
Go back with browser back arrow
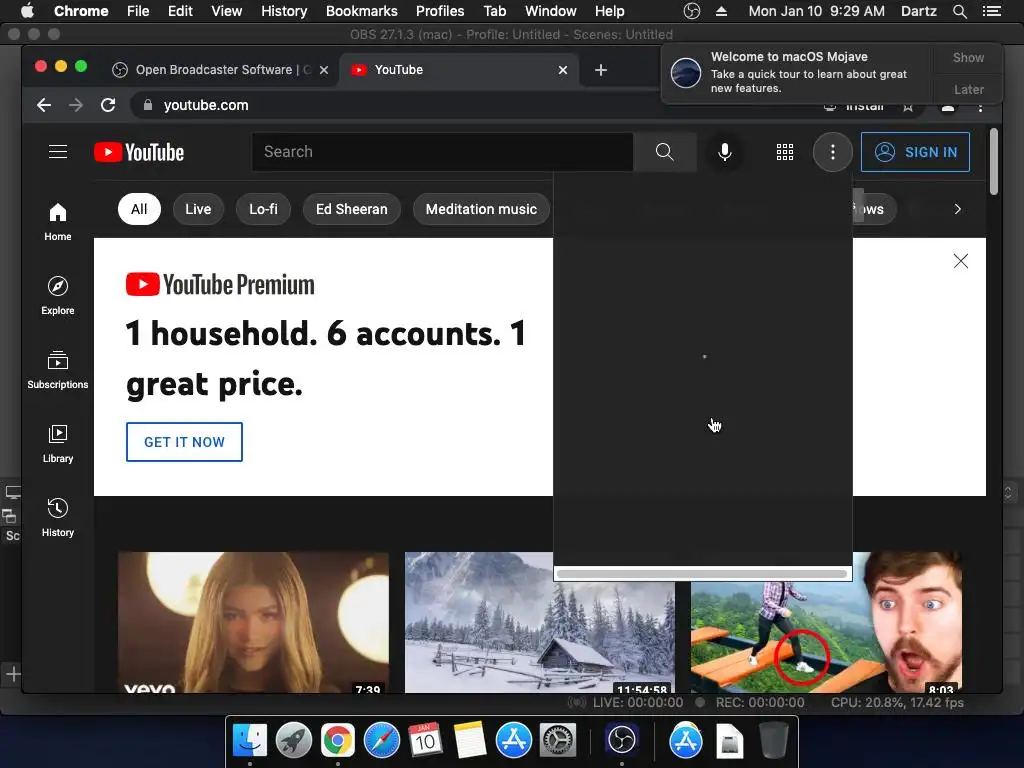(x=44, y=105)
